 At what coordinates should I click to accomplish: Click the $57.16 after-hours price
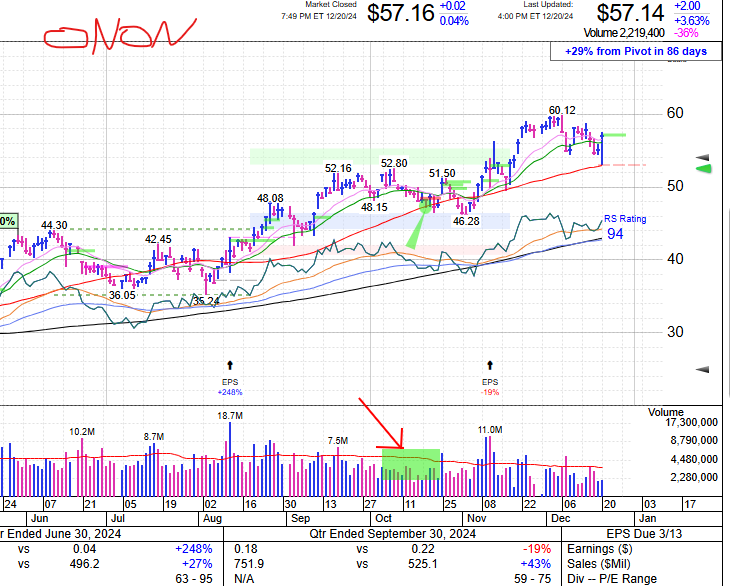click(401, 13)
